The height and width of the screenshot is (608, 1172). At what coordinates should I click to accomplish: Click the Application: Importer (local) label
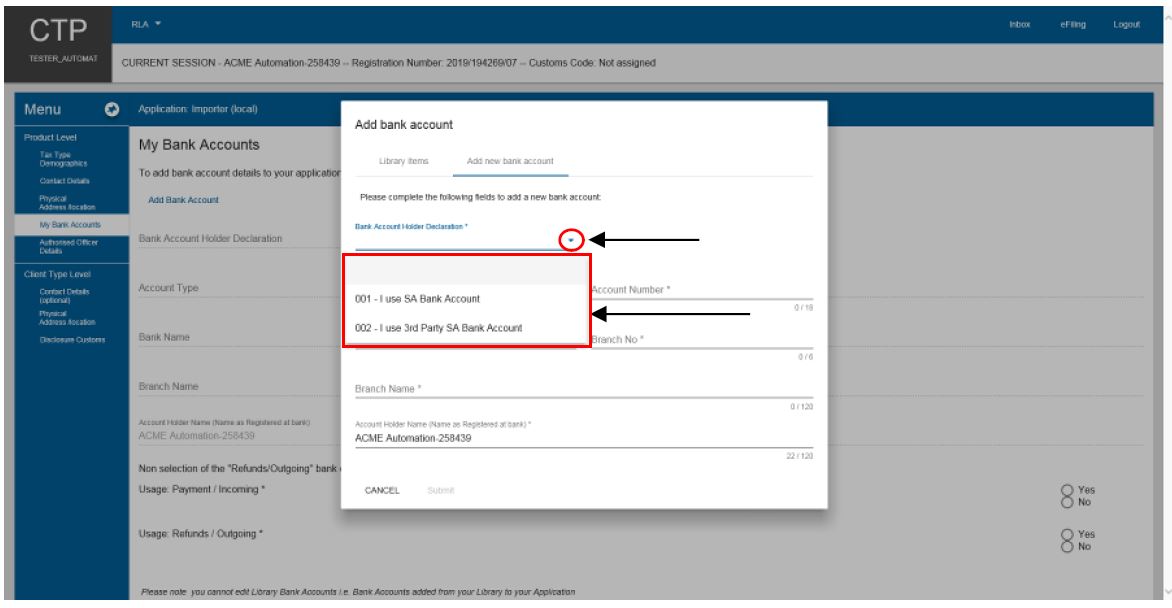pyautogui.click(x=198, y=109)
